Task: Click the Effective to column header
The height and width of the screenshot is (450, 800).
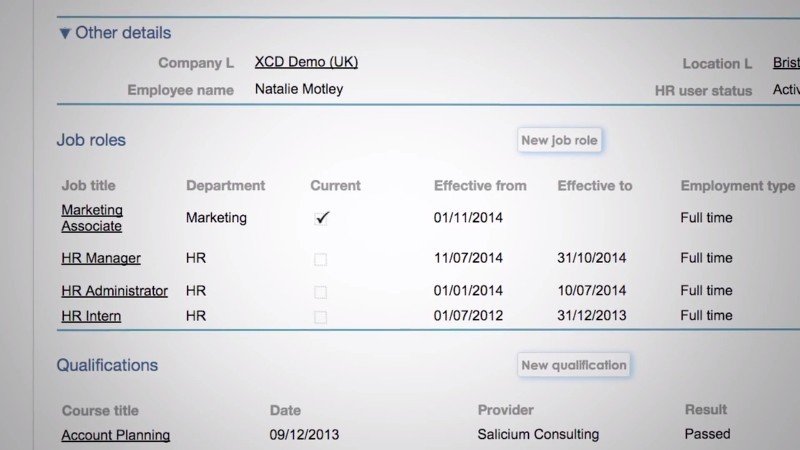Action: (594, 186)
